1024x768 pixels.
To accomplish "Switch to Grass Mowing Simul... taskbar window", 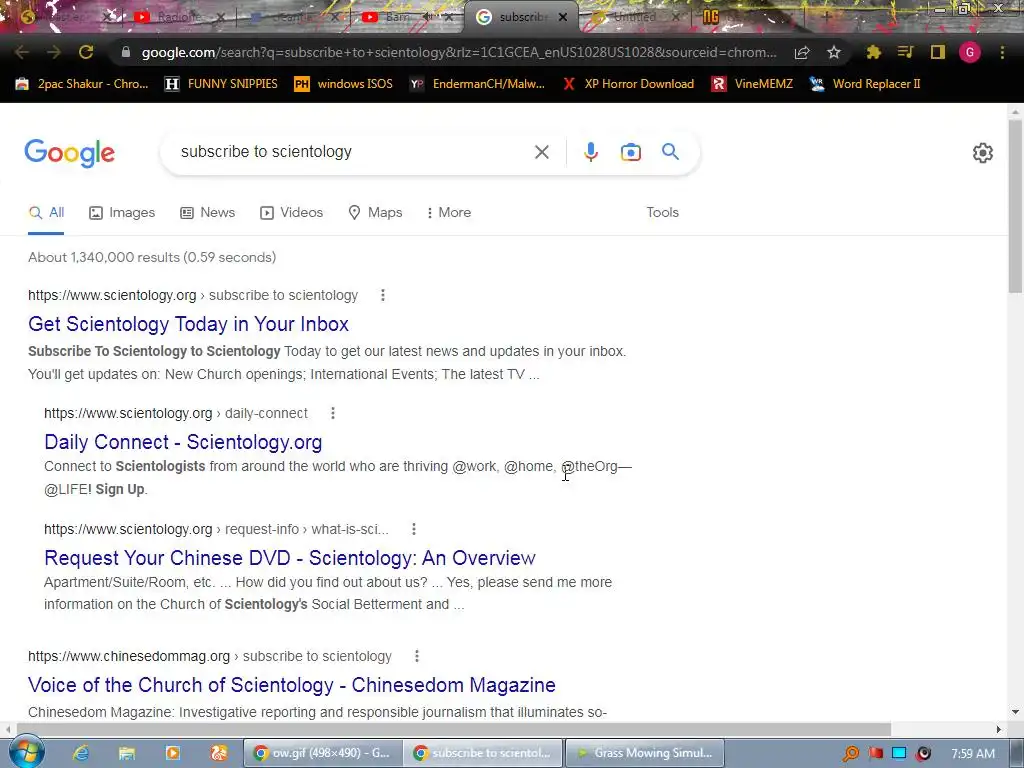I will click(x=645, y=753).
